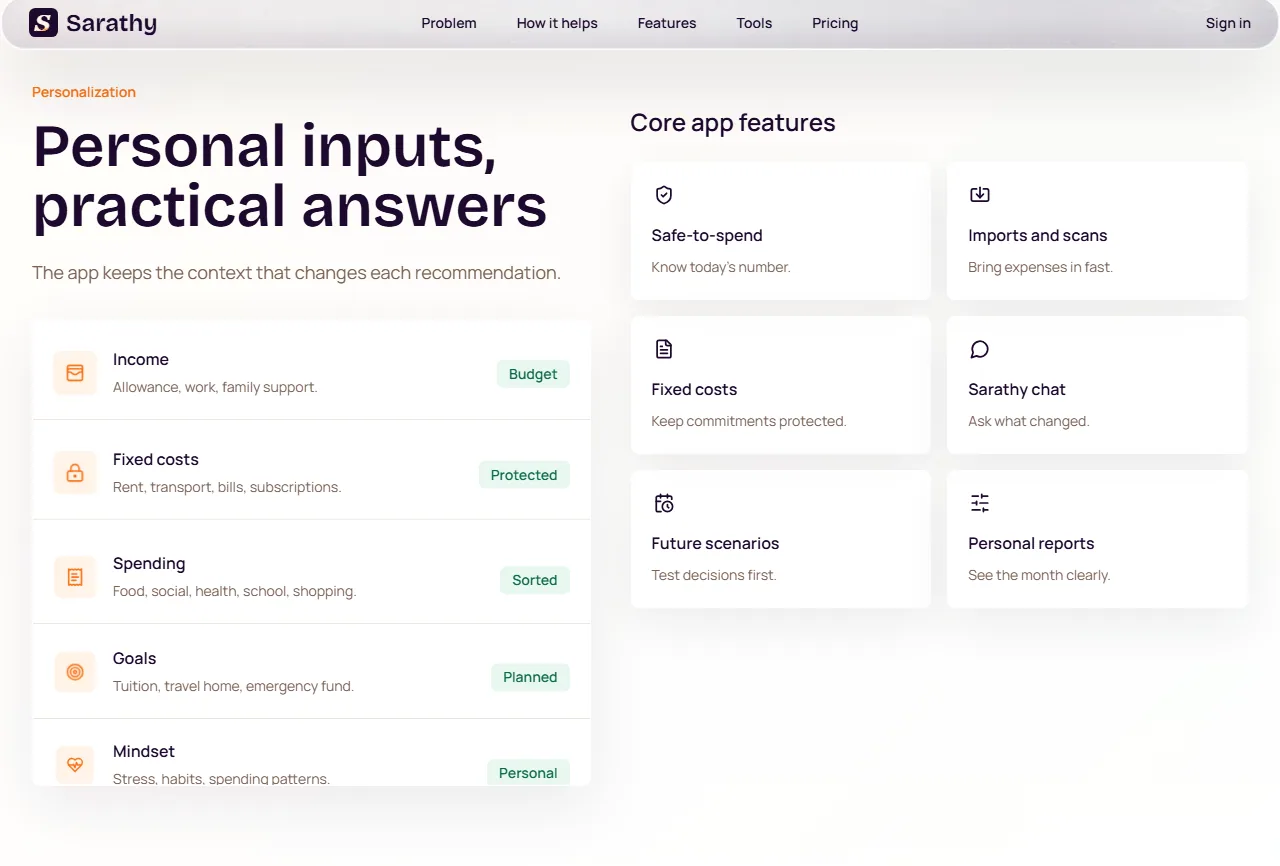The height and width of the screenshot is (866, 1280).
Task: Click the Safe-to-spend shield icon
Action: pos(664,195)
